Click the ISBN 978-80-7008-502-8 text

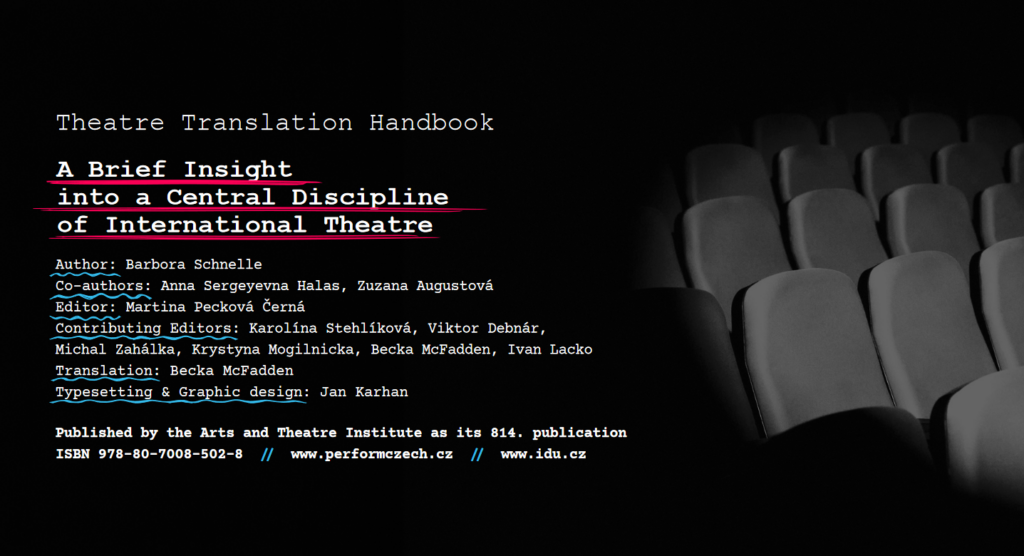pos(149,454)
